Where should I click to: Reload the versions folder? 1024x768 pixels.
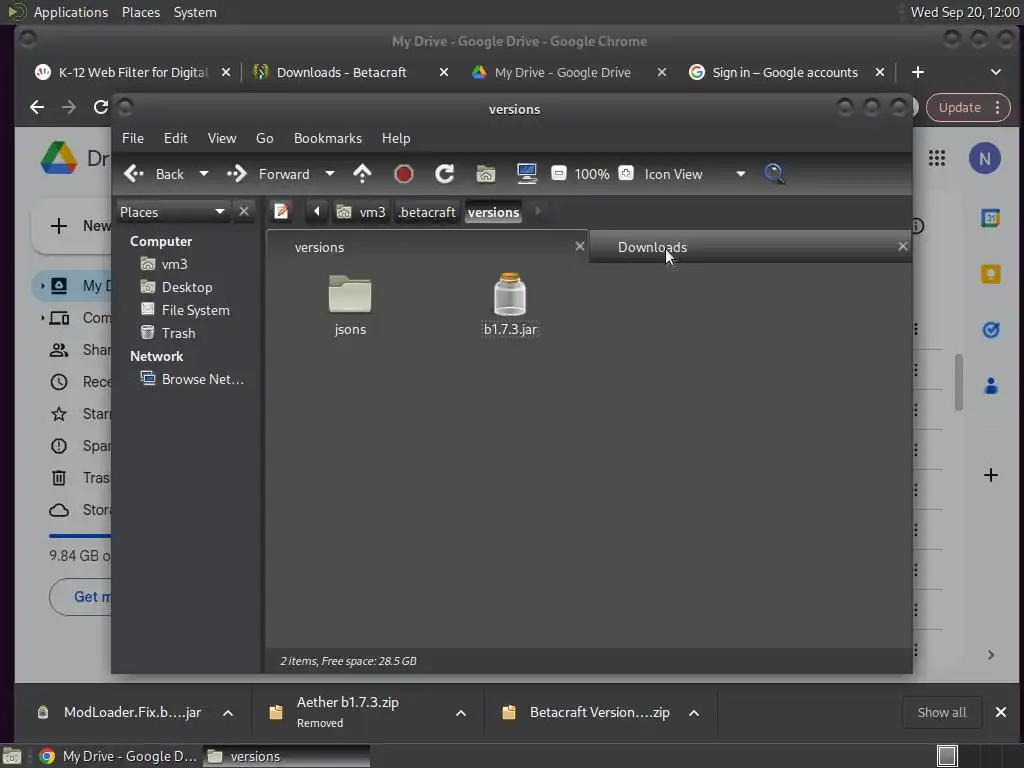coord(445,174)
